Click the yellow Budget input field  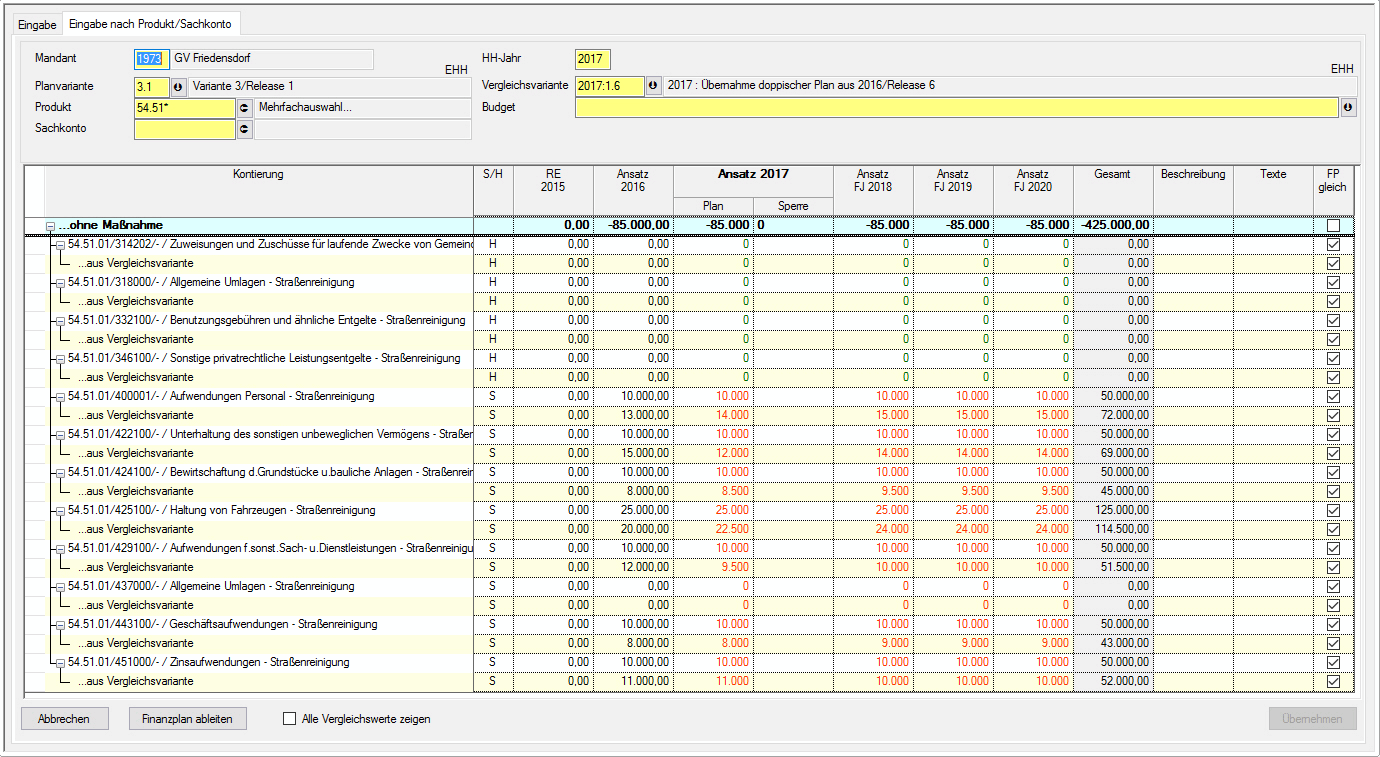click(x=956, y=108)
